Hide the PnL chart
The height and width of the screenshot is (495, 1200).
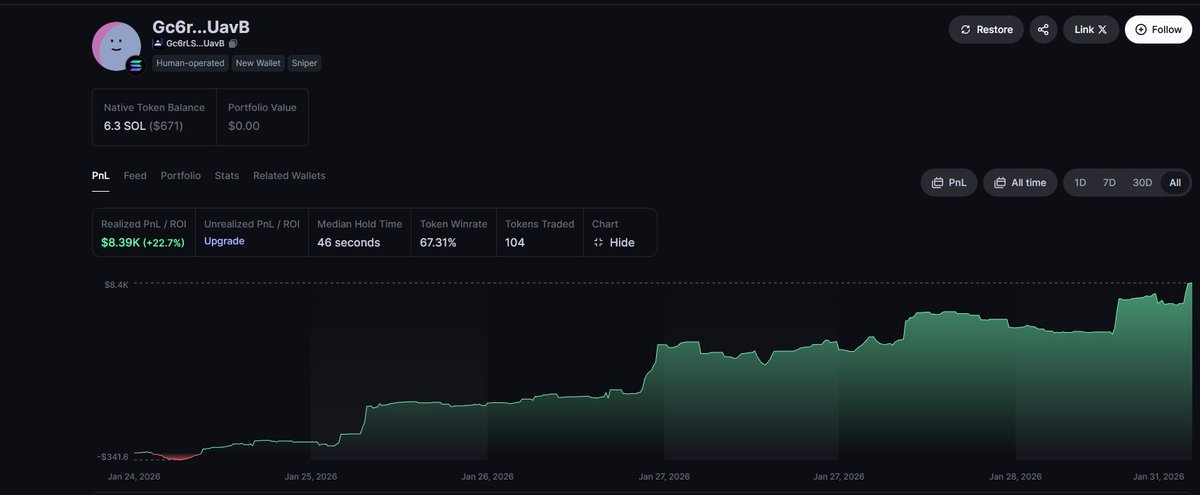pos(613,242)
